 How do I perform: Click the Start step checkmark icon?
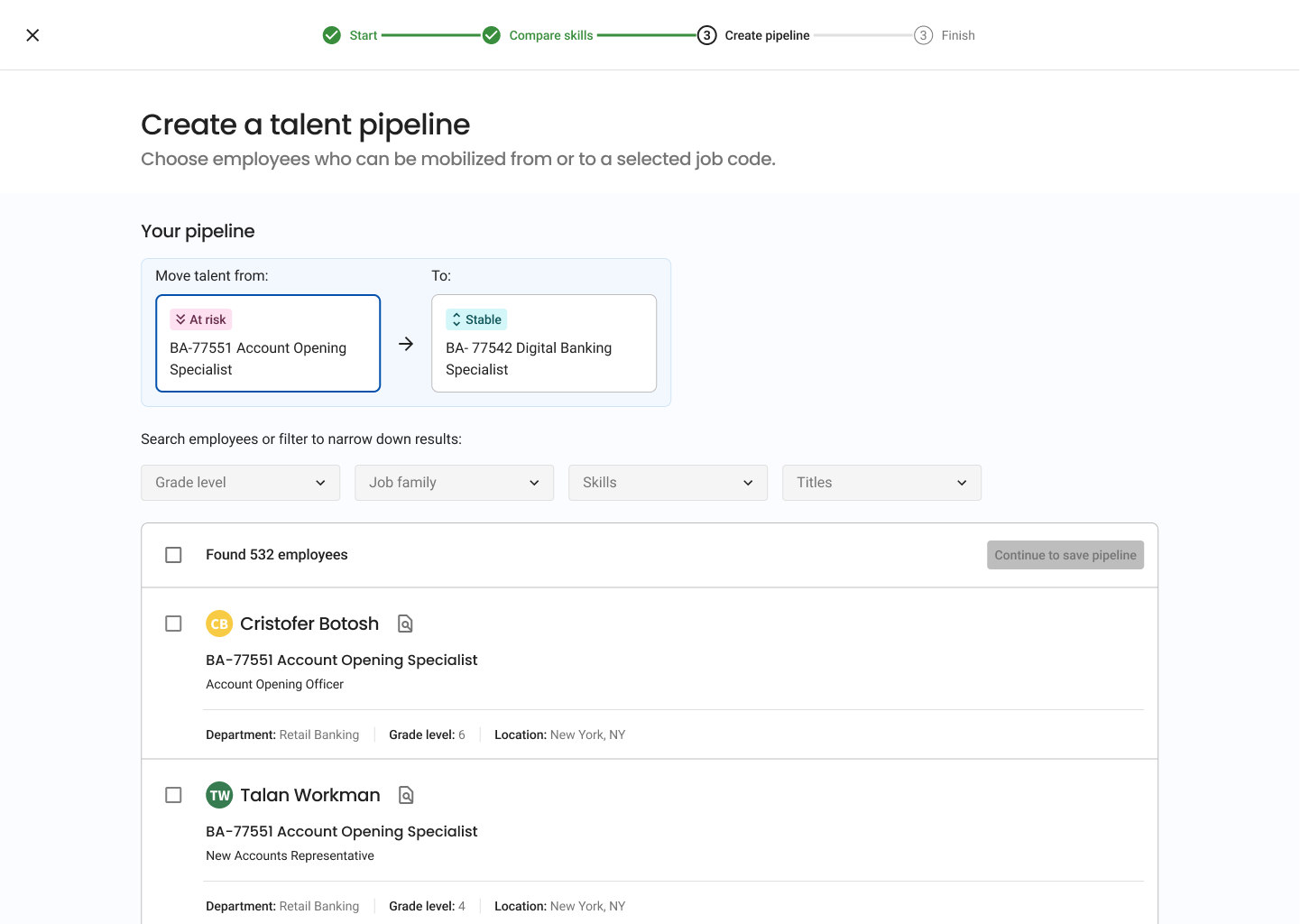tap(332, 35)
